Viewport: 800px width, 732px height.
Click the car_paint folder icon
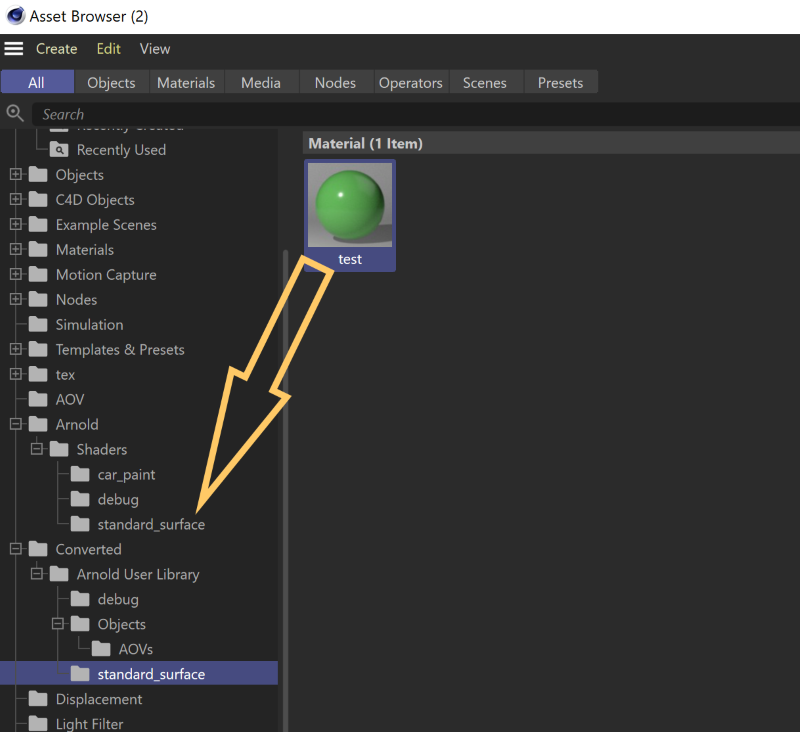pos(80,474)
